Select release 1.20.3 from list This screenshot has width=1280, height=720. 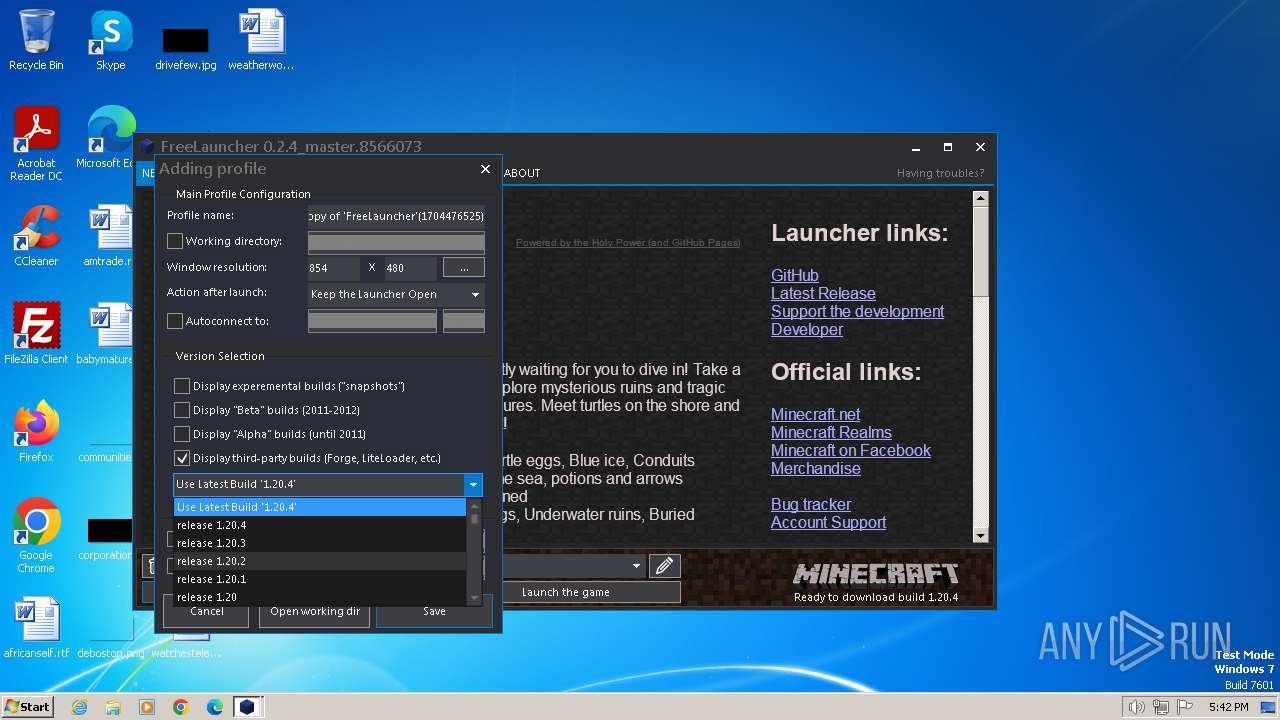(x=320, y=543)
